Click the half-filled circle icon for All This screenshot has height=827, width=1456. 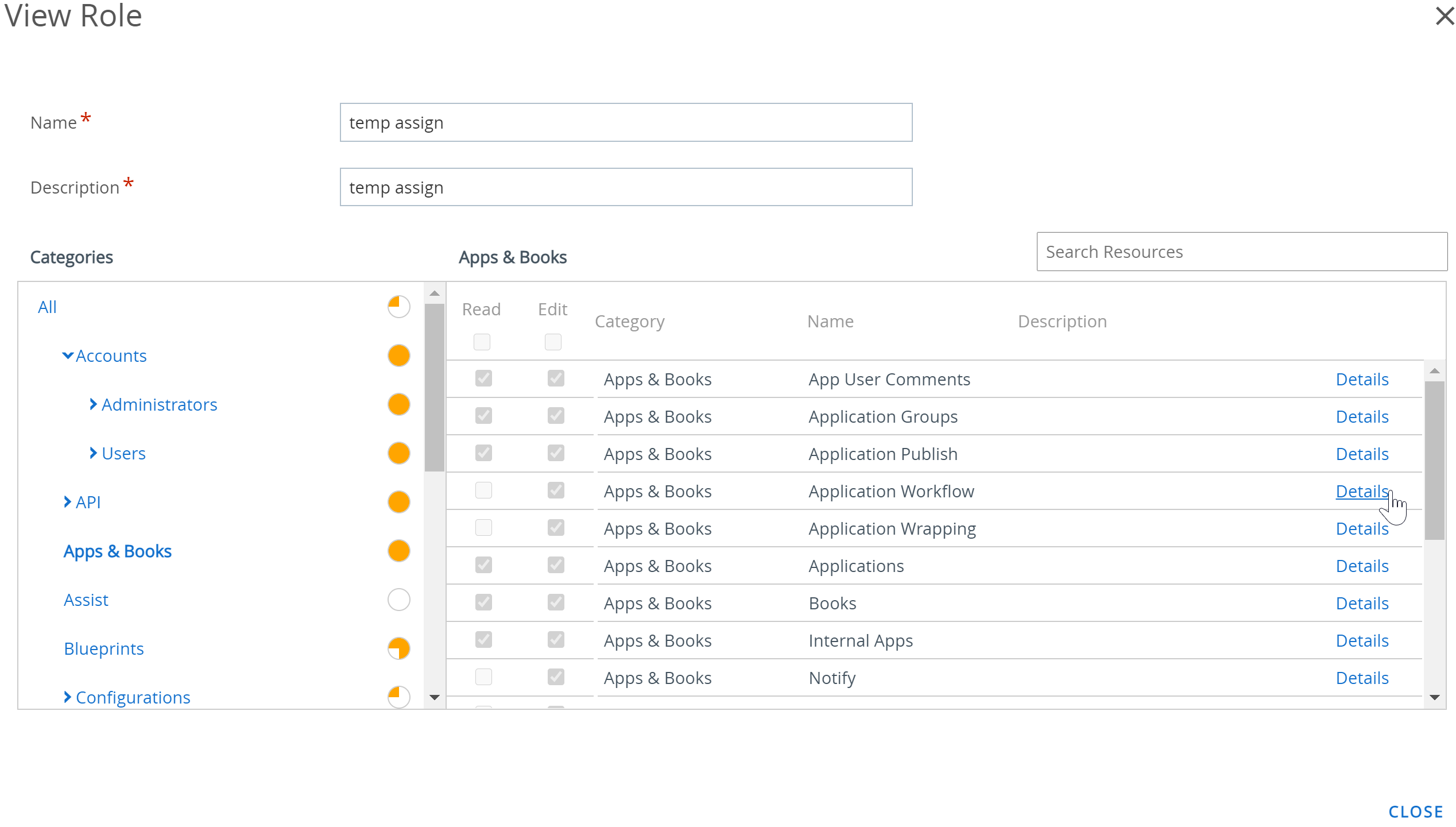coord(398,307)
